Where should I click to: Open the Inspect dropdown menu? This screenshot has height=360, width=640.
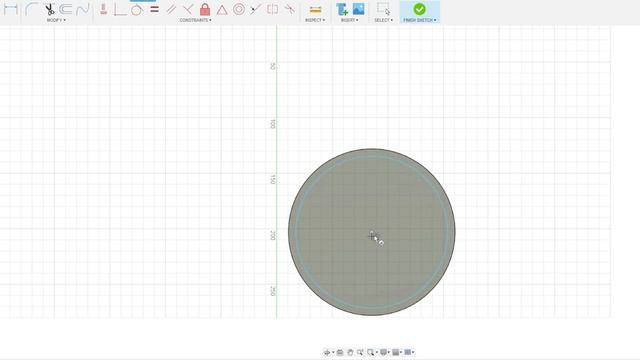coord(315,20)
